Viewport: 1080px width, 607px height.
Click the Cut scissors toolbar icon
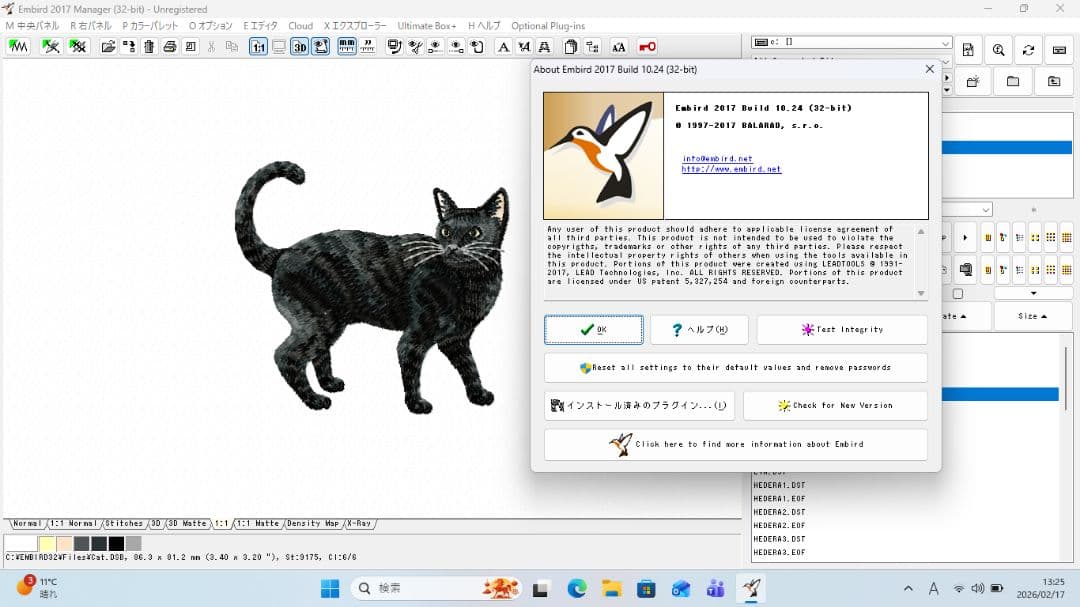(x=211, y=46)
